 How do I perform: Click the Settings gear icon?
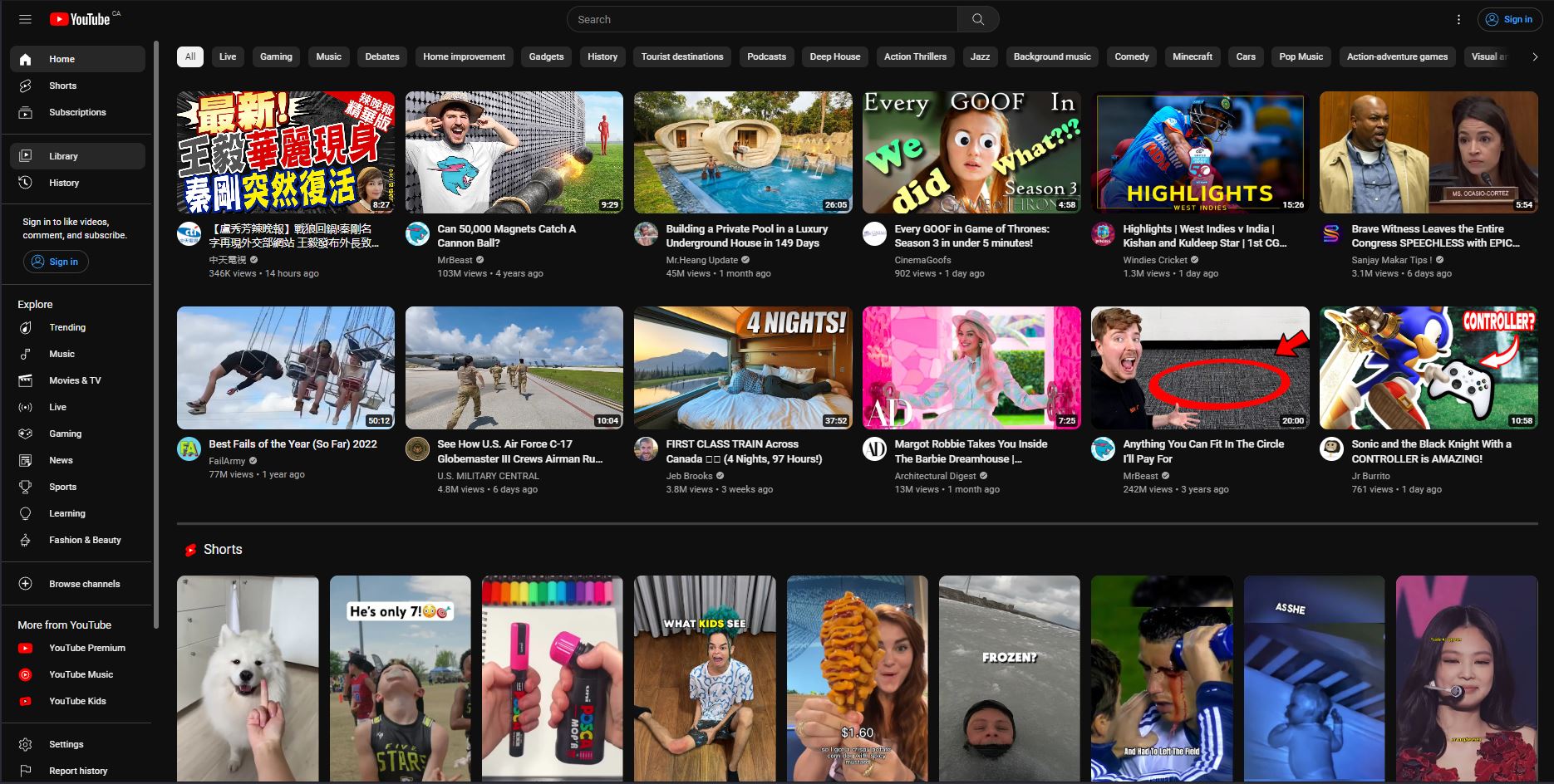(26, 744)
